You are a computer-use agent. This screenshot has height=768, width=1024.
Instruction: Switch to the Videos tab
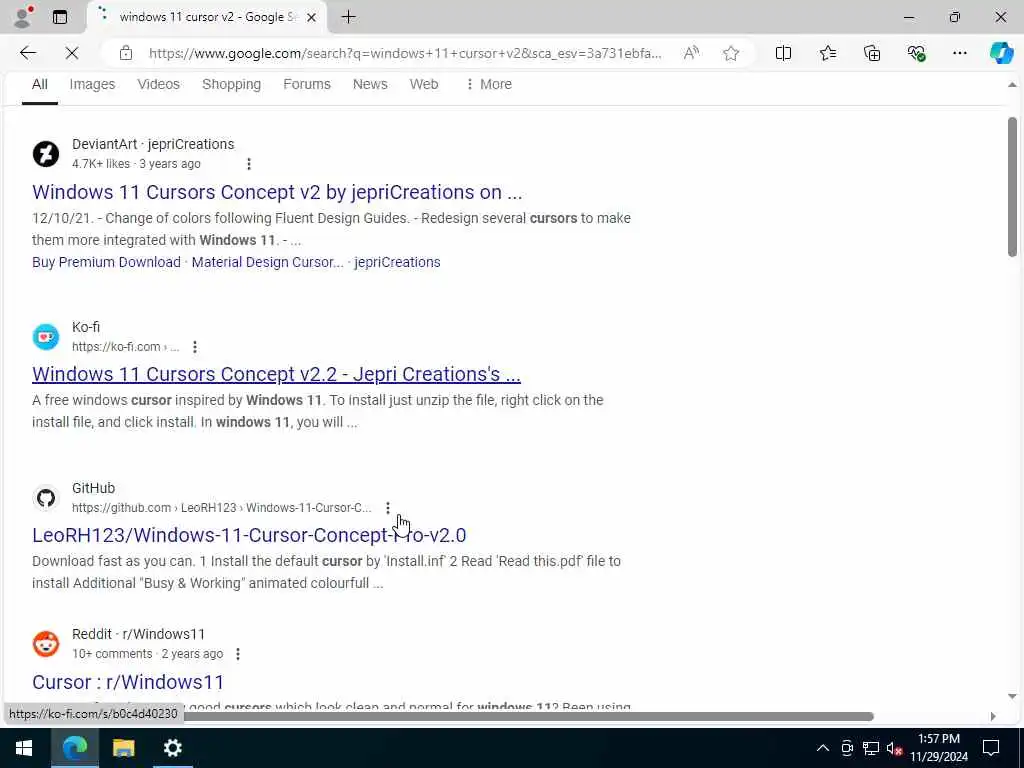[158, 84]
